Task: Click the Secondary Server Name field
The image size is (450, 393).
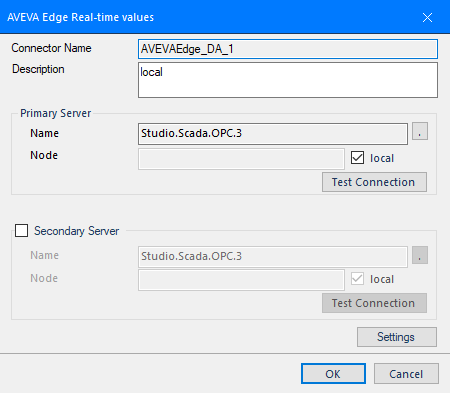Action: coord(273,257)
